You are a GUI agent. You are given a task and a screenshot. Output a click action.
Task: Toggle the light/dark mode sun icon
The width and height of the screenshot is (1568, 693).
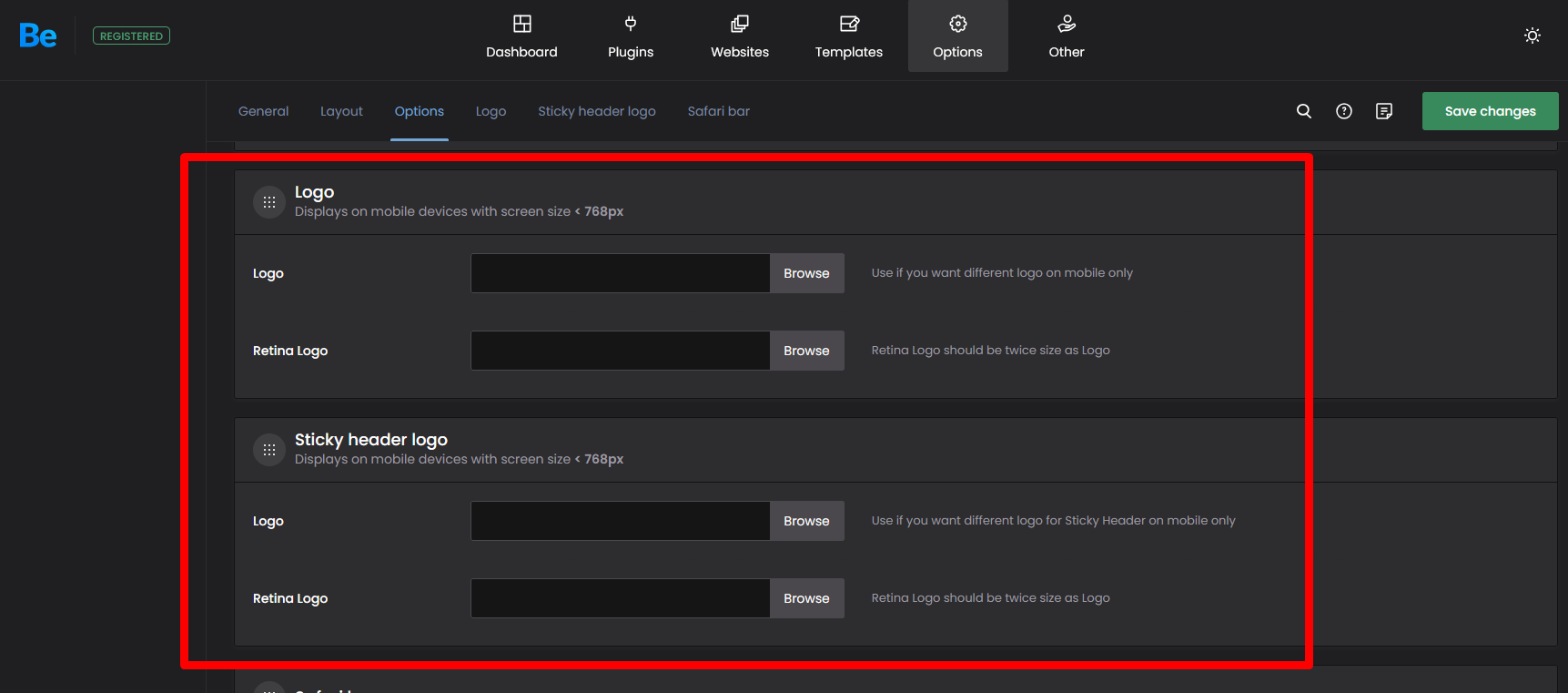pyautogui.click(x=1533, y=36)
